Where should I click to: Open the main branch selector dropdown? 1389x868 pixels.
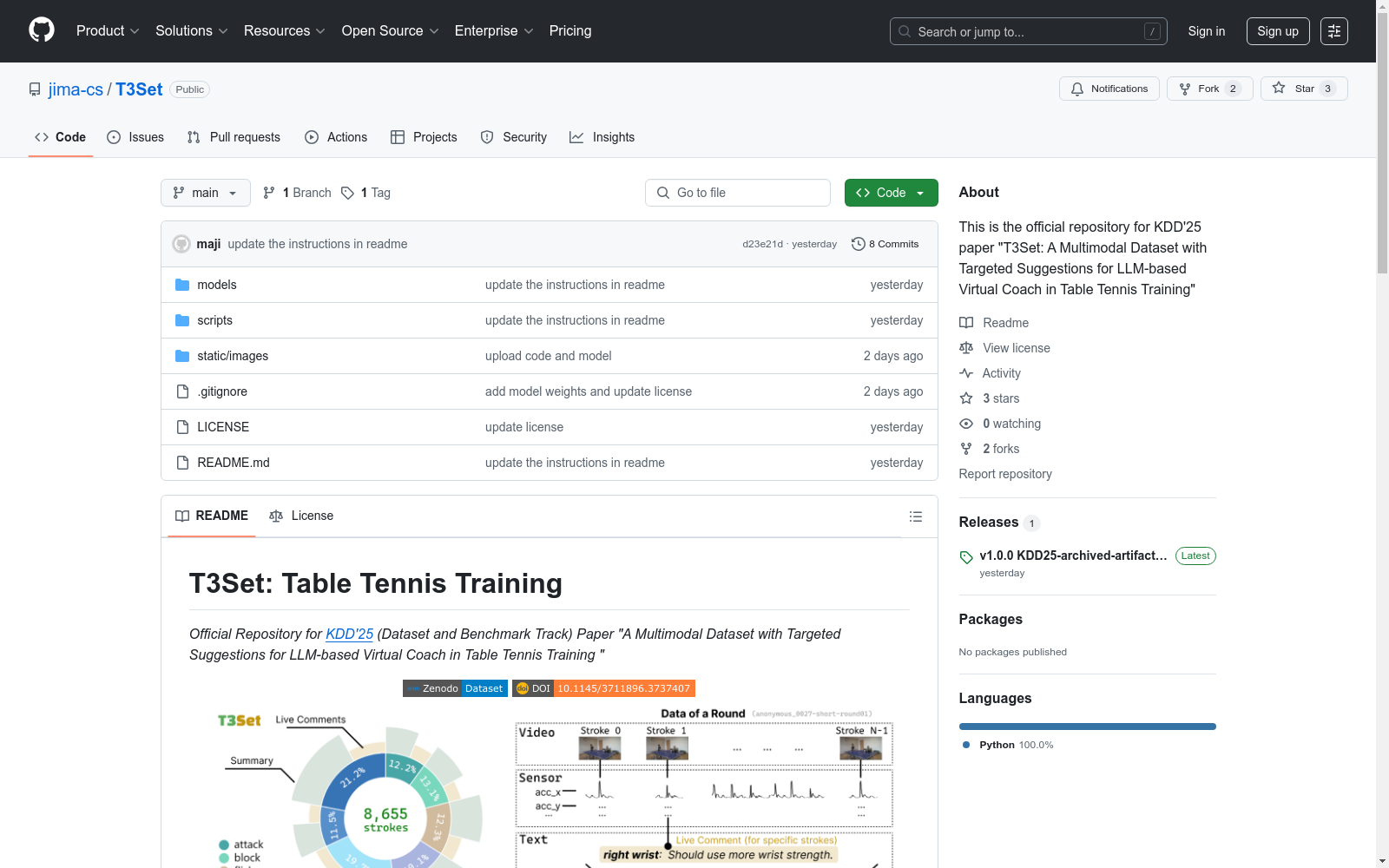(206, 193)
